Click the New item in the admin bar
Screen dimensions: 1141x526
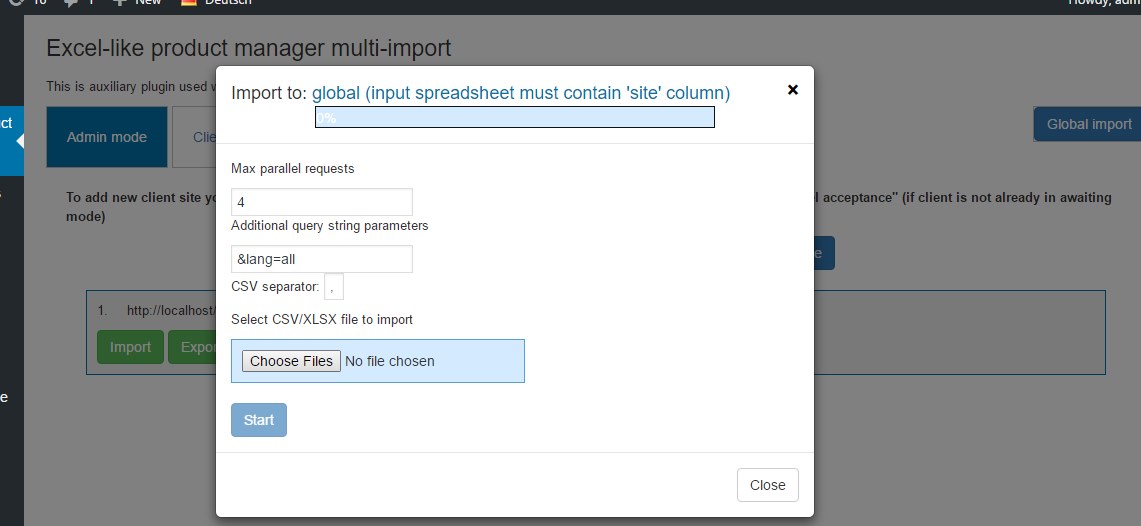click(137, 2)
